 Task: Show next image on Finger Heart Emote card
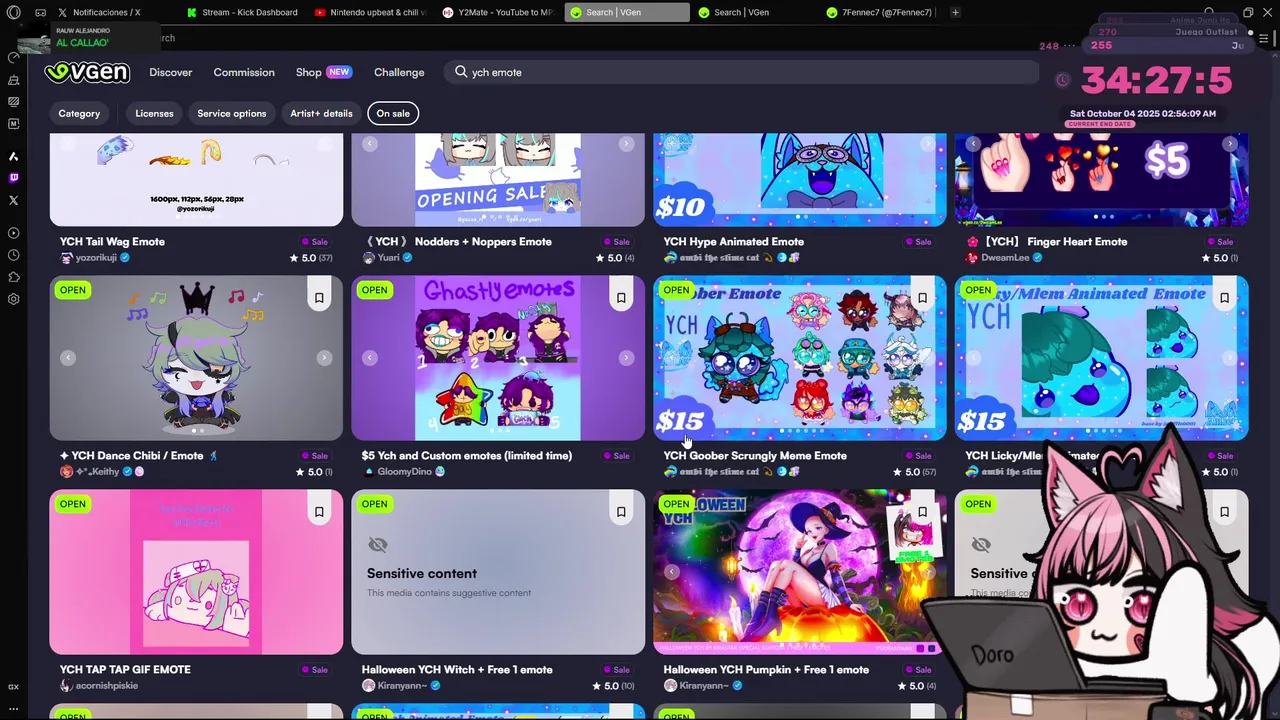(x=1230, y=144)
